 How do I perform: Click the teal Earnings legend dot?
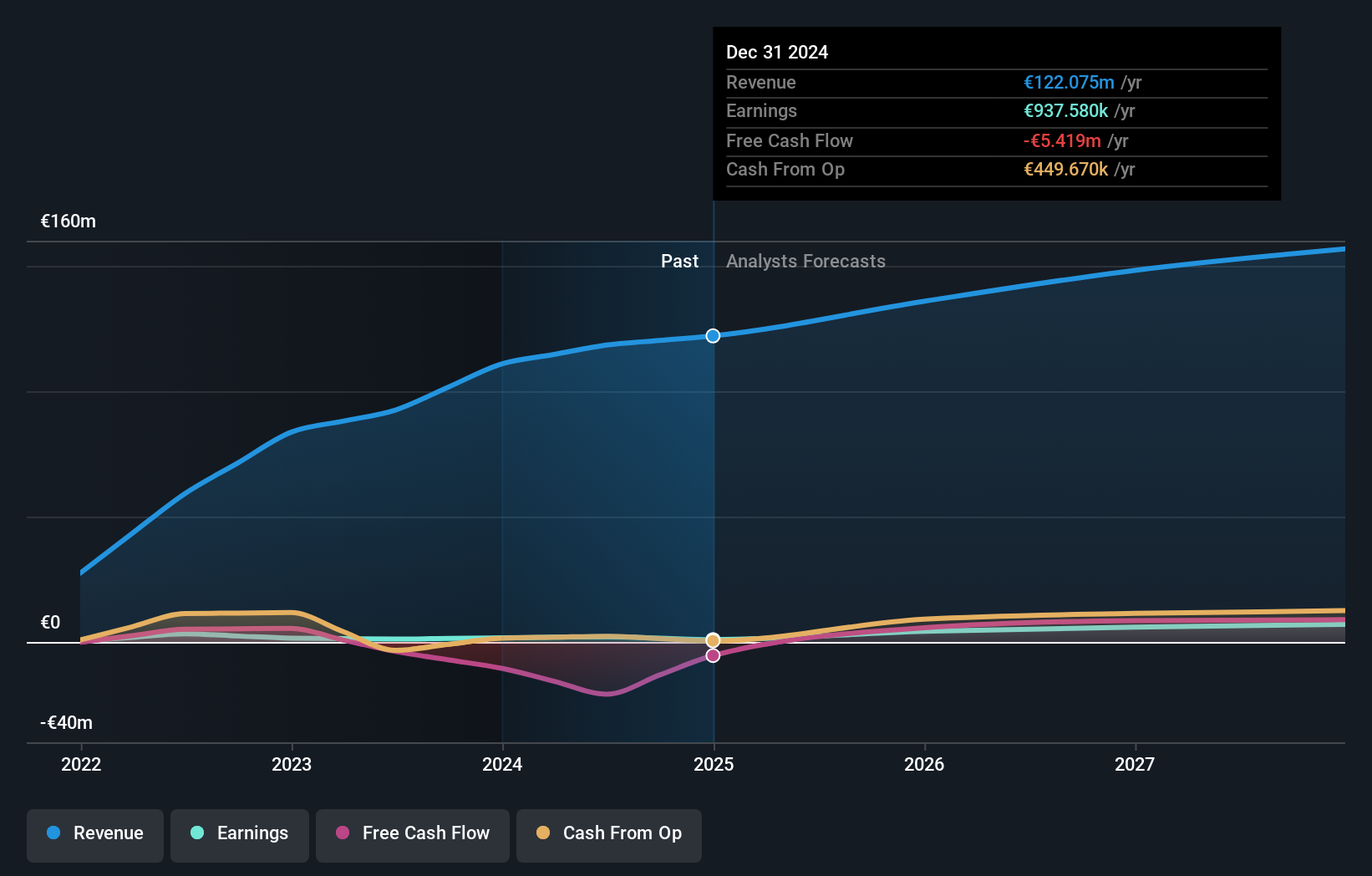click(197, 833)
